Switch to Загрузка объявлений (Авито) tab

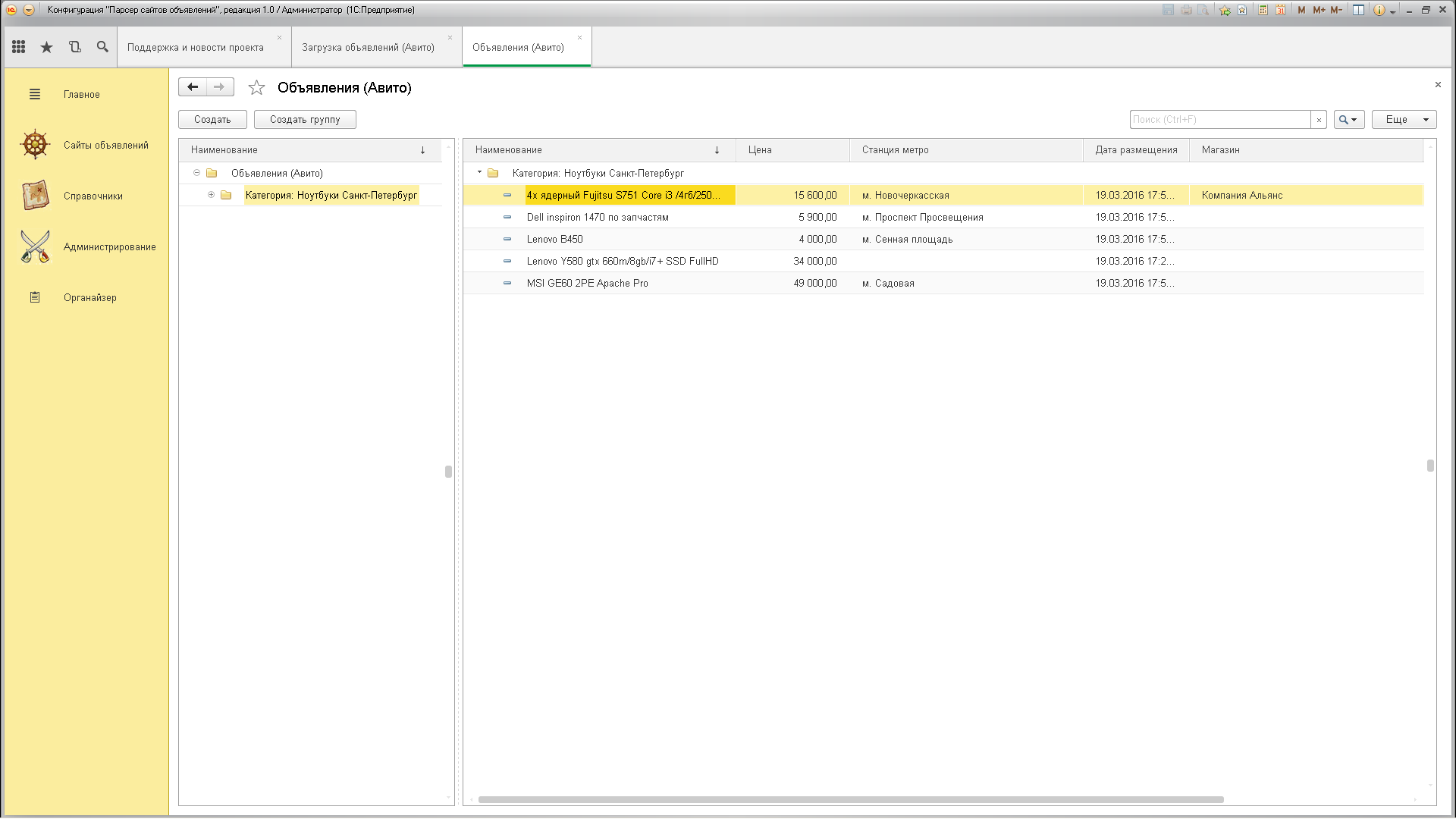click(369, 47)
